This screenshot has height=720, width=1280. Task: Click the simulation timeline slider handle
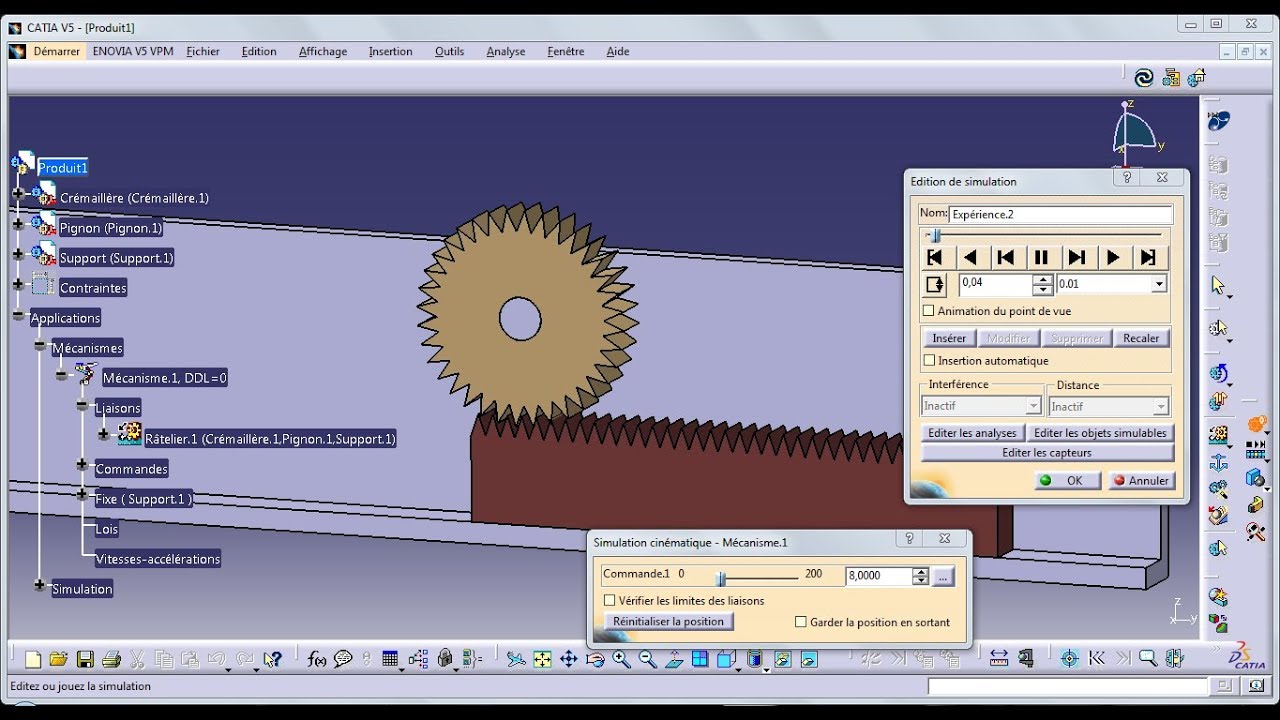pyautogui.click(x=936, y=235)
